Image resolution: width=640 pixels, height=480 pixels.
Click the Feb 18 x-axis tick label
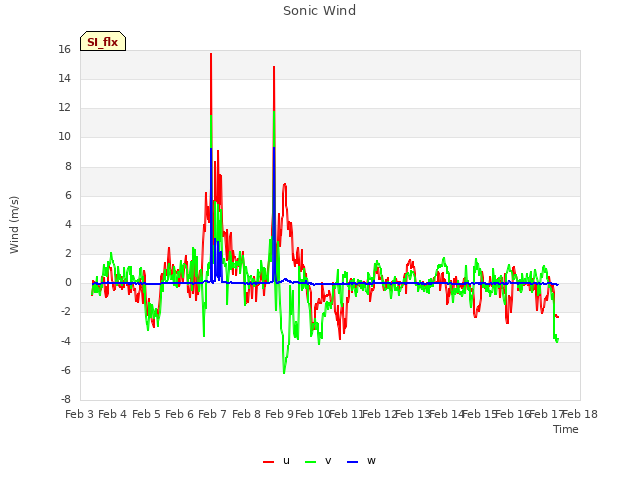(x=580, y=414)
